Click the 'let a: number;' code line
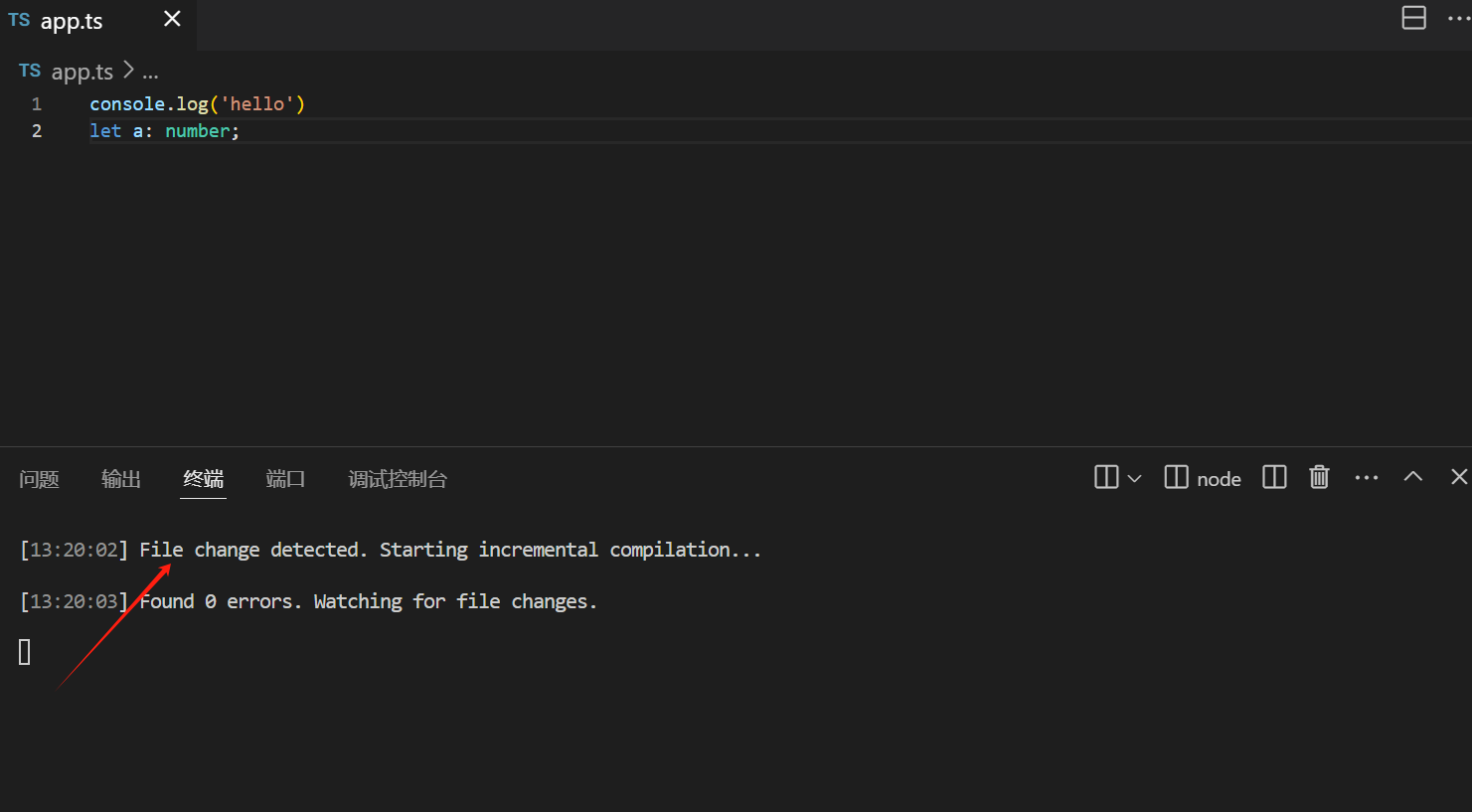Viewport: 1472px width, 812px height. [164, 131]
